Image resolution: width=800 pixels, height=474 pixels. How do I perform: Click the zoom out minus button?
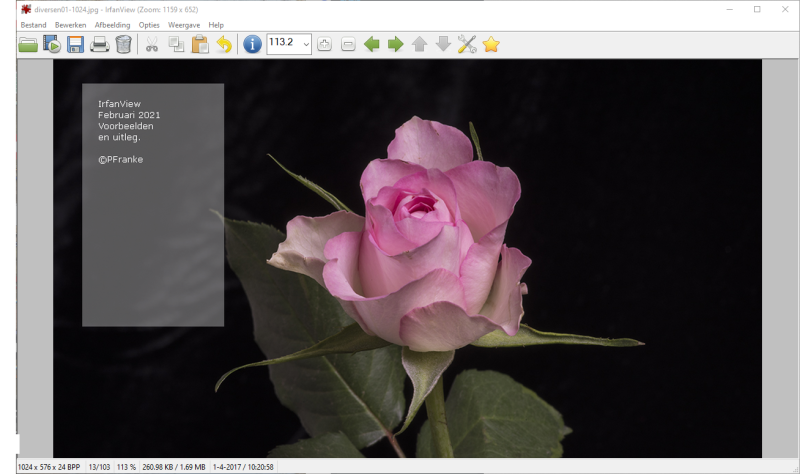(348, 44)
